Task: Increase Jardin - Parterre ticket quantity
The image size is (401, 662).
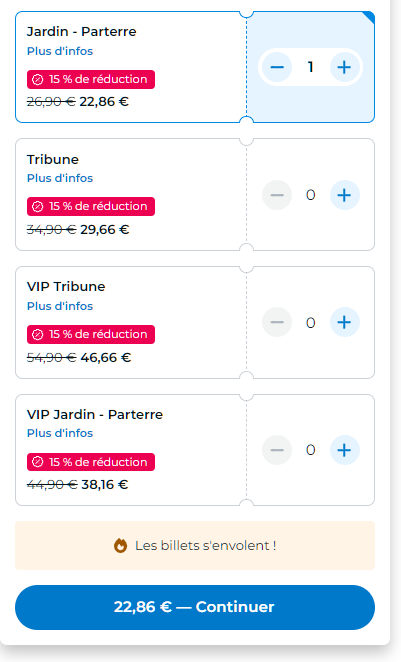Action: point(344,67)
